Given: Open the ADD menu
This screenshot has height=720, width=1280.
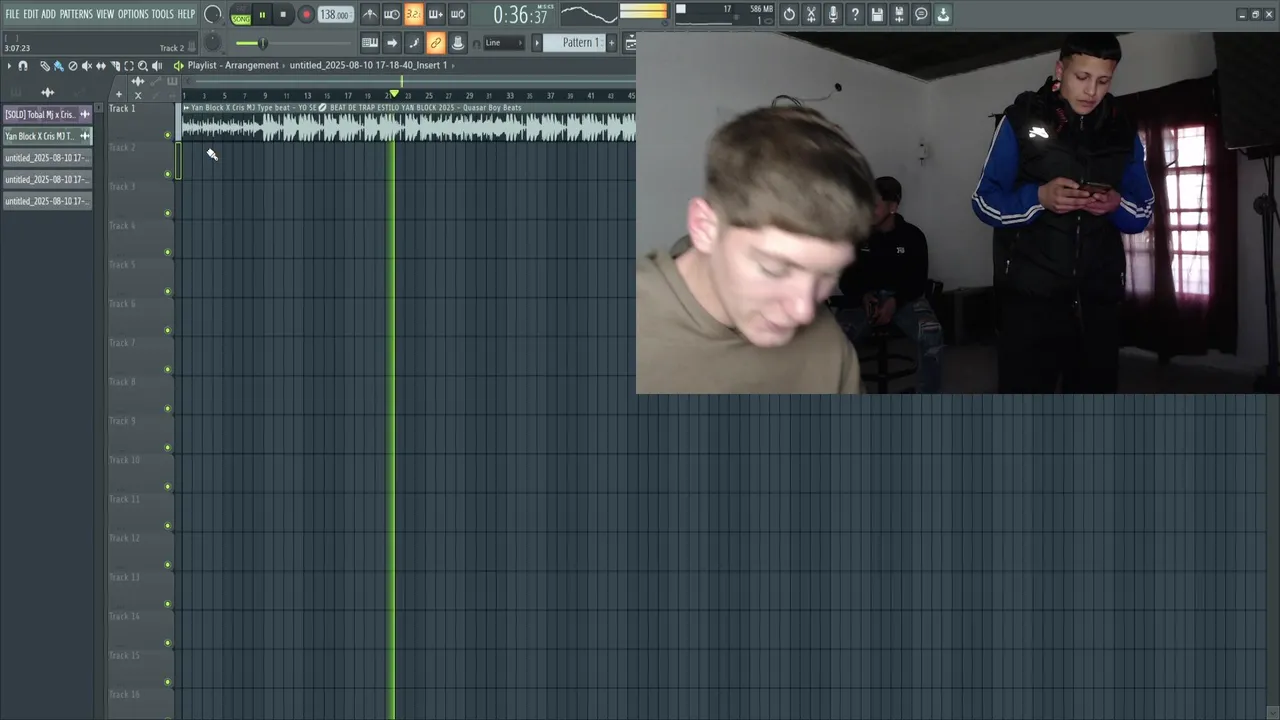Looking at the screenshot, I should [48, 14].
